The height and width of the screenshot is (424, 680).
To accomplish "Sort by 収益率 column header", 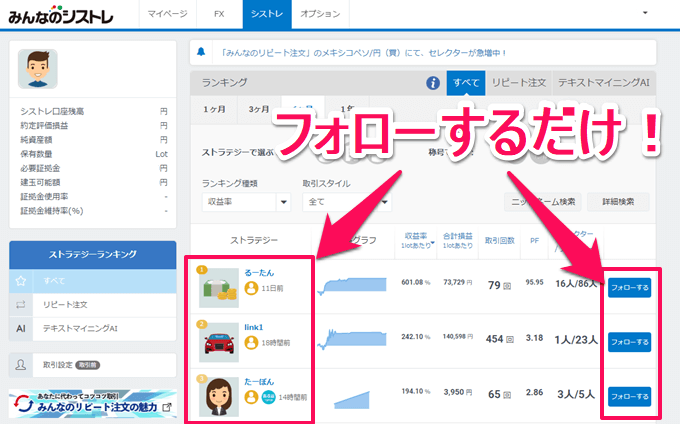I will 416,240.
